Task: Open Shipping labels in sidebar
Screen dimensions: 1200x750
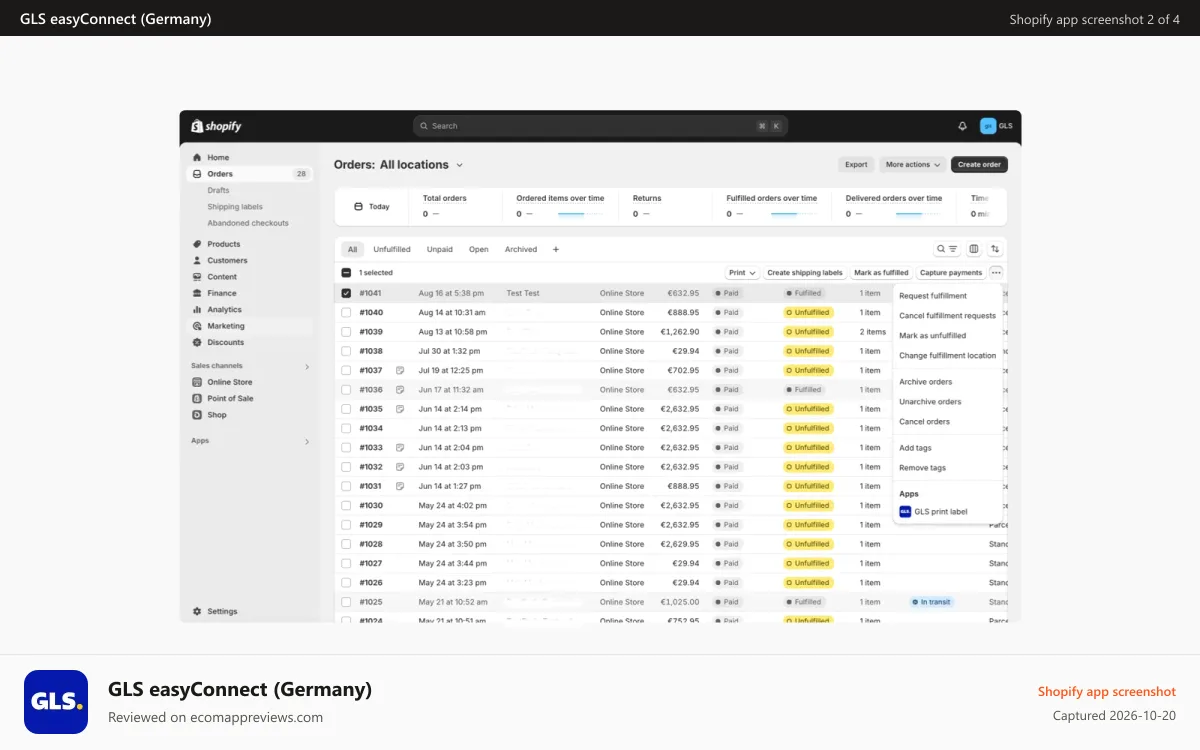Action: 235,207
